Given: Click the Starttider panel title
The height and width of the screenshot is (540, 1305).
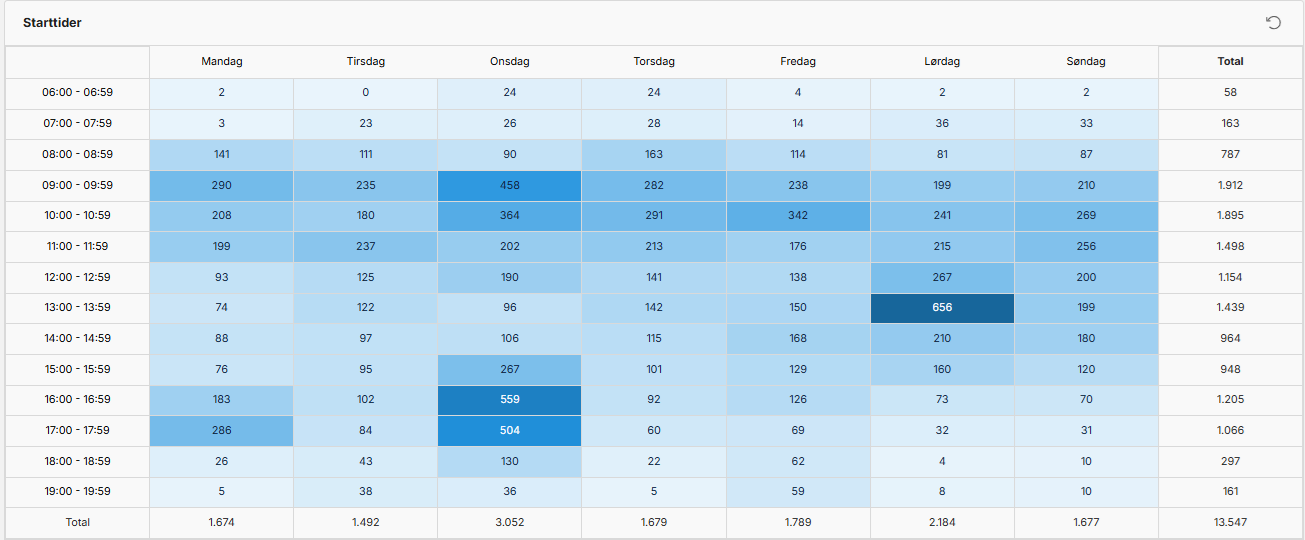Looking at the screenshot, I should pos(52,23).
